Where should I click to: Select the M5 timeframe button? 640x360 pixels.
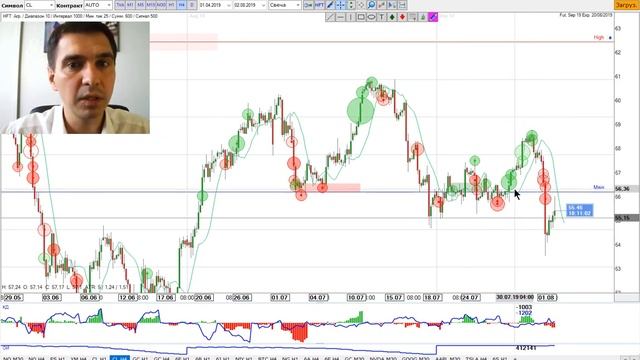140,5
